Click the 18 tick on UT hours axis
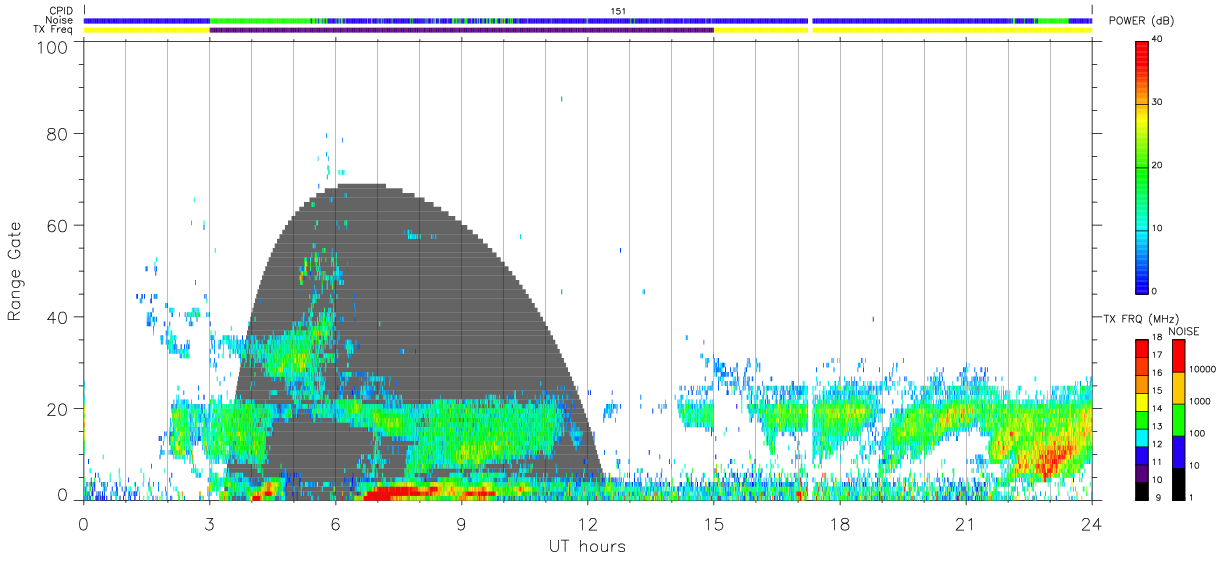The width and height of the screenshot is (1228, 567). (x=839, y=522)
